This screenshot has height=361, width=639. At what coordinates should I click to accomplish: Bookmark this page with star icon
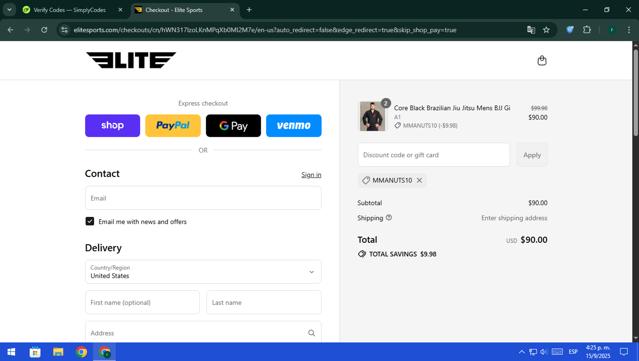(x=546, y=30)
